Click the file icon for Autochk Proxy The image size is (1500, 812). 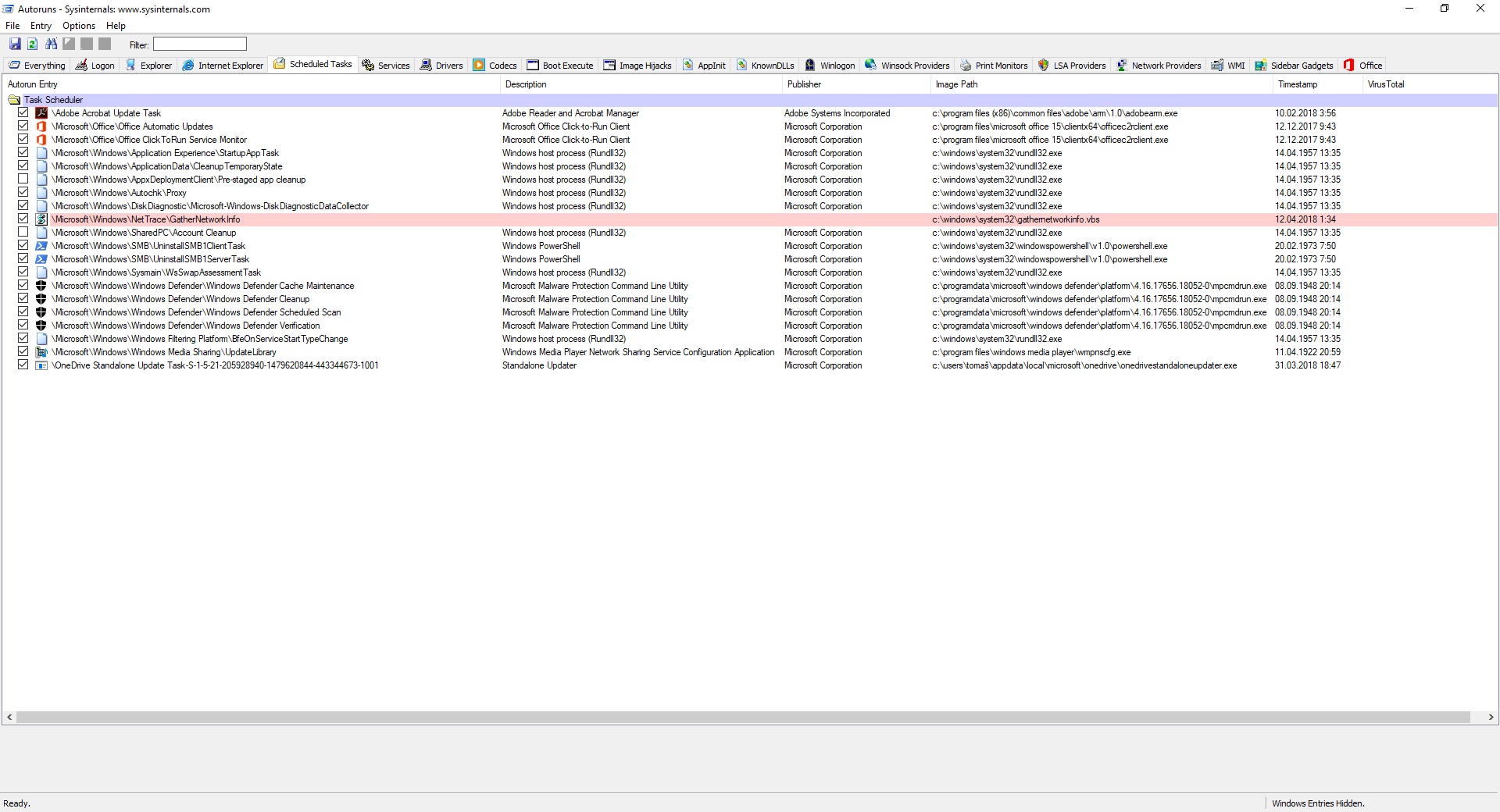pos(41,193)
